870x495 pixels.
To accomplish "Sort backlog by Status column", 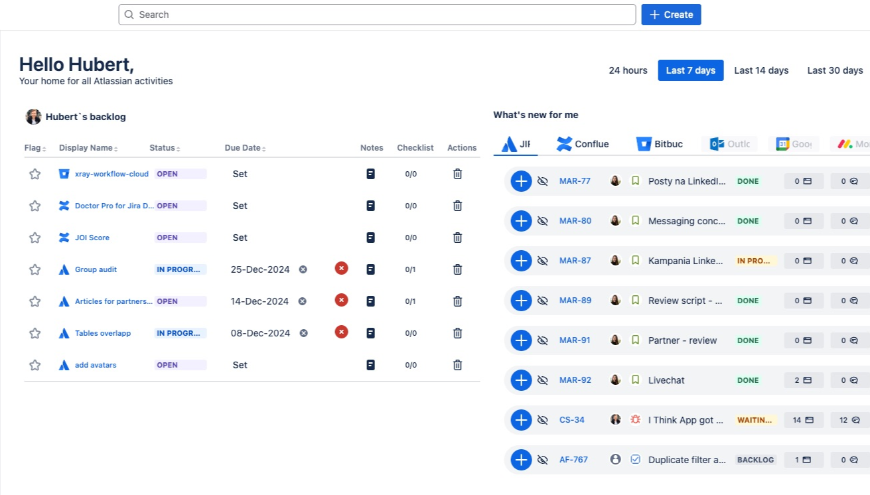I will pos(164,148).
